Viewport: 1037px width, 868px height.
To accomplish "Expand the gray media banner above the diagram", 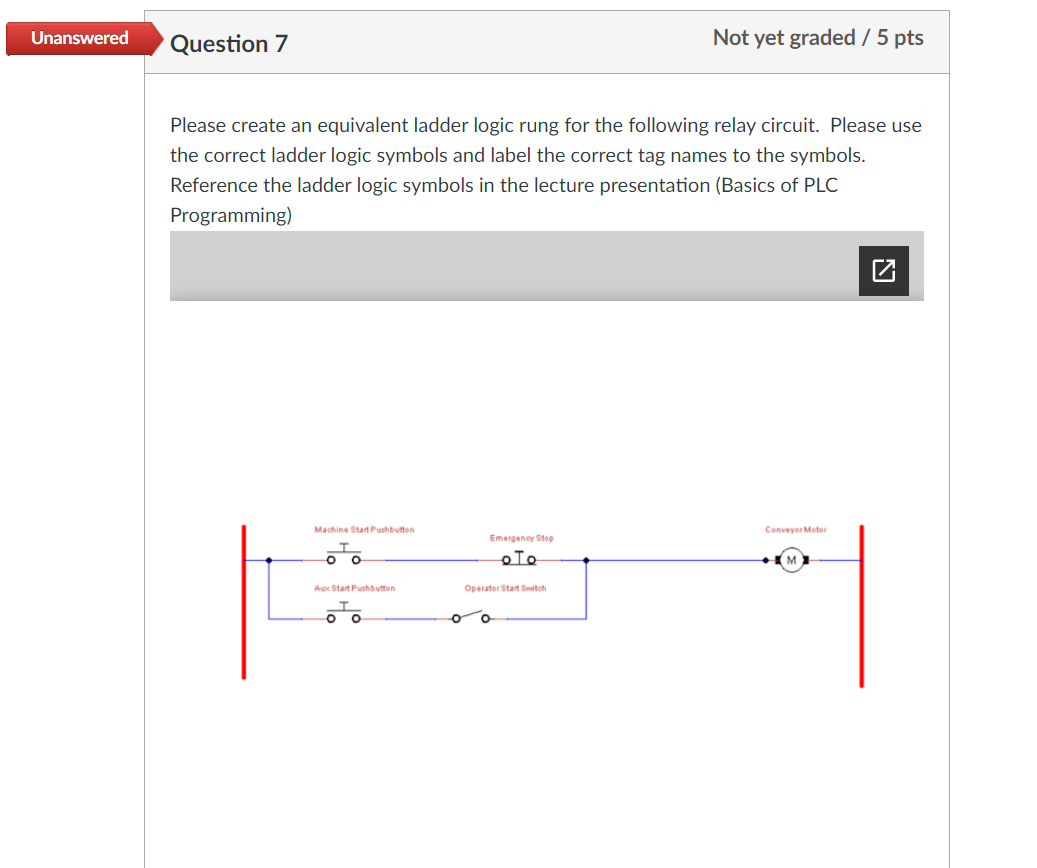I will click(x=547, y=266).
